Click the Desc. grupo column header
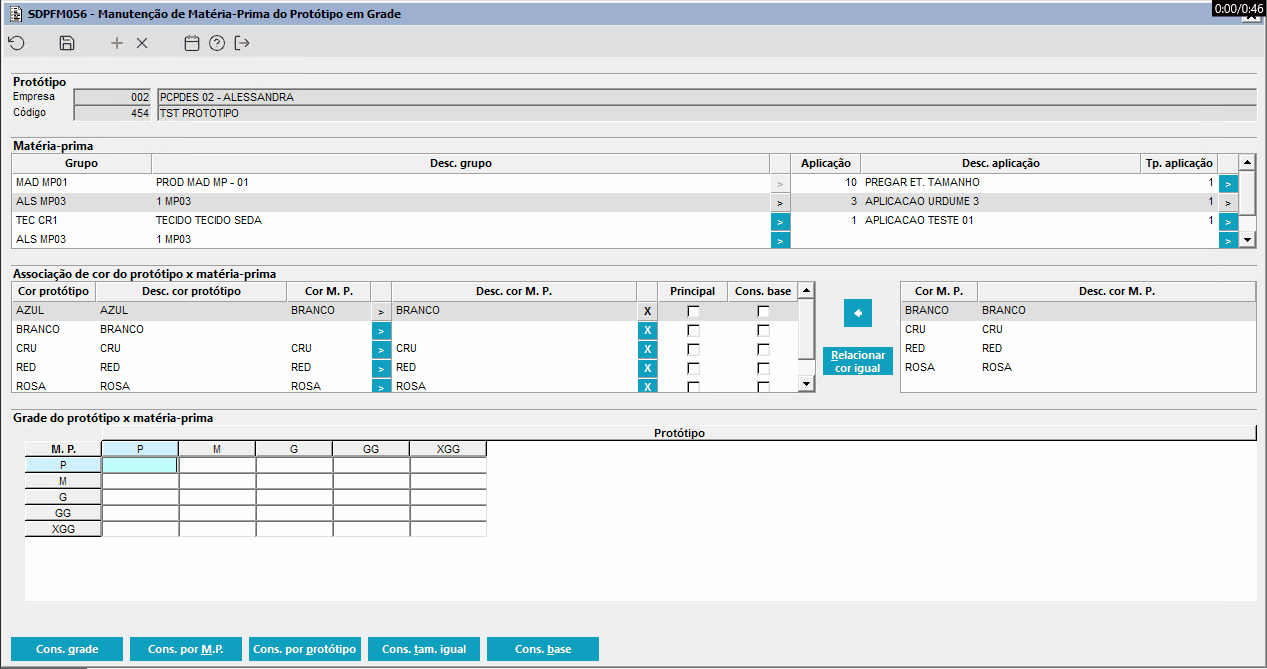The width and height of the screenshot is (1267, 669). pyautogui.click(x=461, y=164)
